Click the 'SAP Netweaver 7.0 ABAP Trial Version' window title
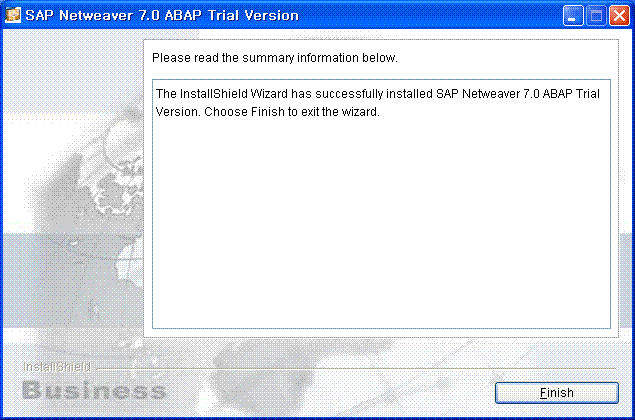635x420 pixels. (162, 15)
